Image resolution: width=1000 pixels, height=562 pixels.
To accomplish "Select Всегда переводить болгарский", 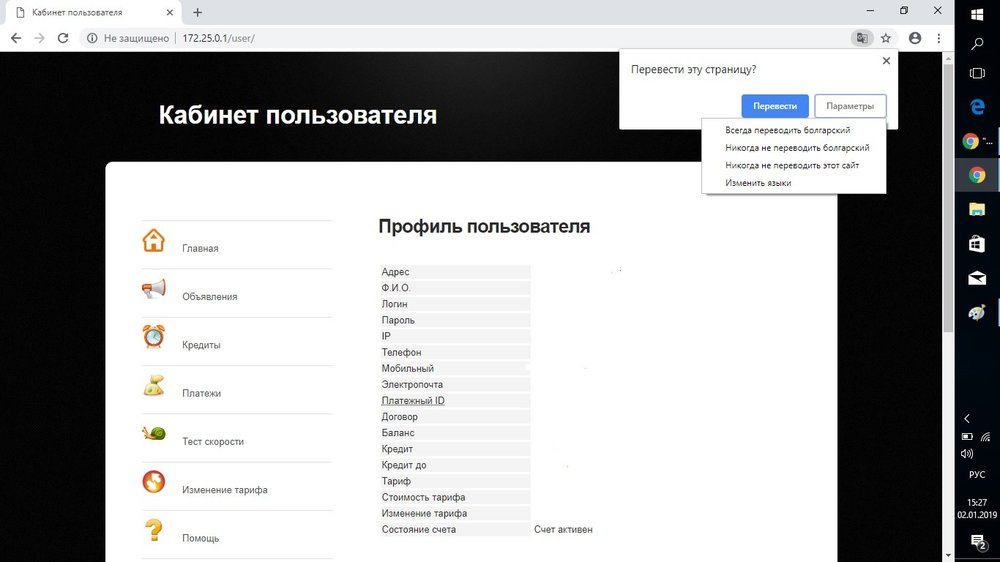I will tap(787, 130).
